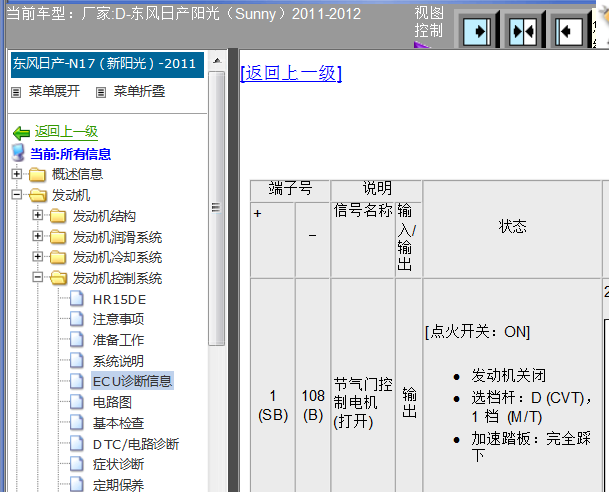
Task: Click the 发动机结构 folder icon
Action: [x=58, y=216]
